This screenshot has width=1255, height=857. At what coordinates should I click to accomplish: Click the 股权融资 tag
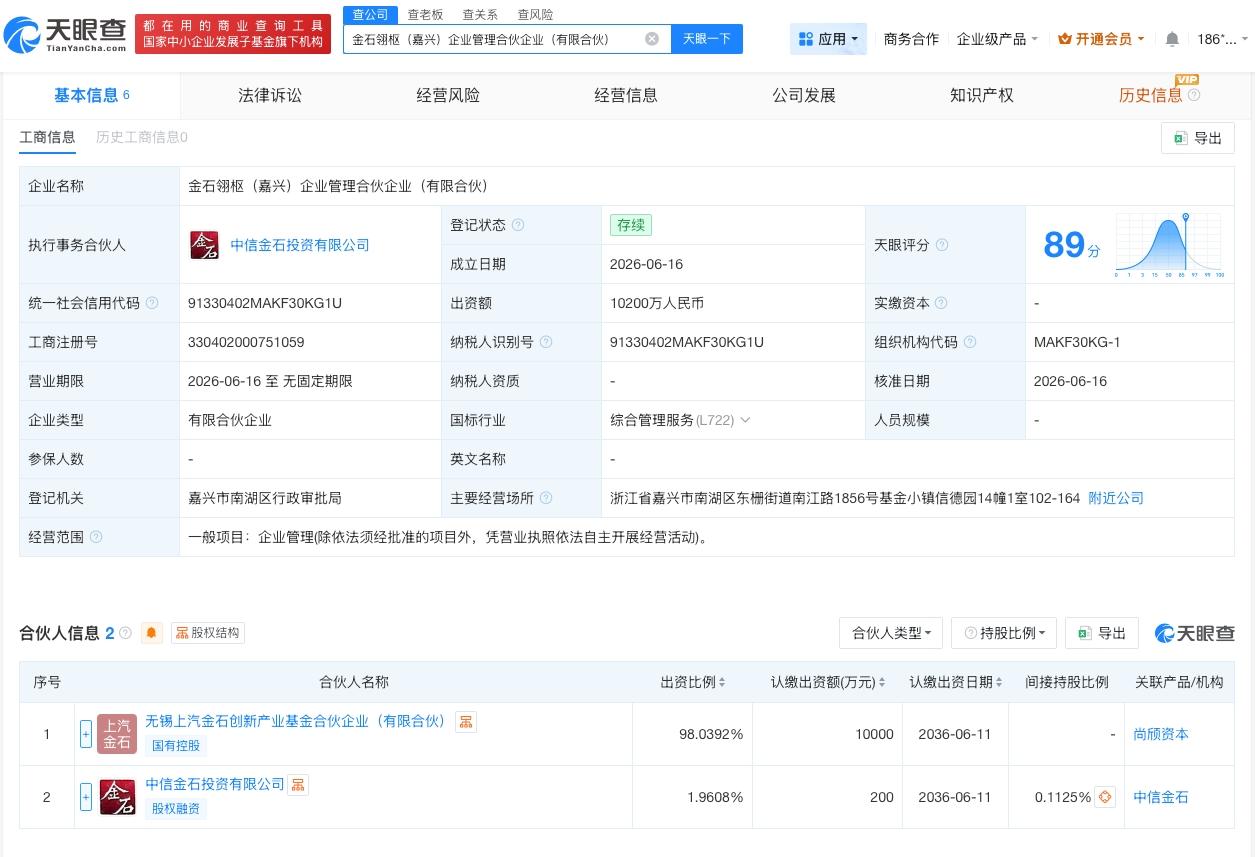(176, 809)
